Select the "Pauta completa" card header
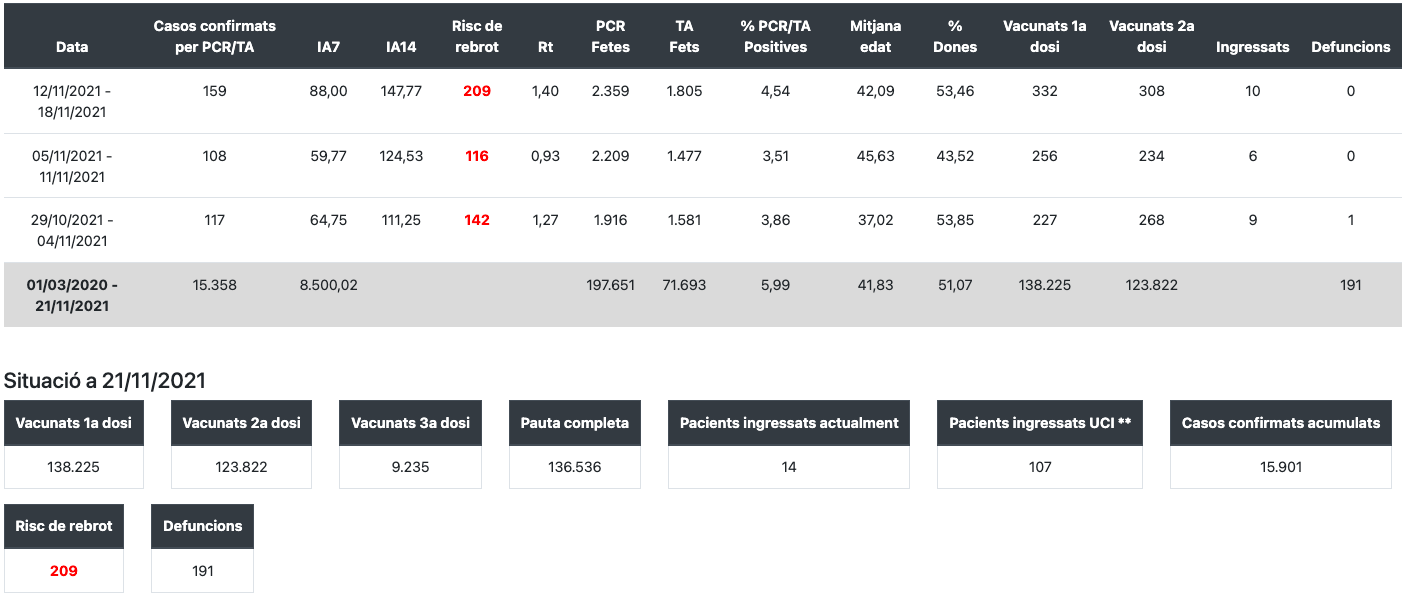The image size is (1408, 598). (x=575, y=423)
